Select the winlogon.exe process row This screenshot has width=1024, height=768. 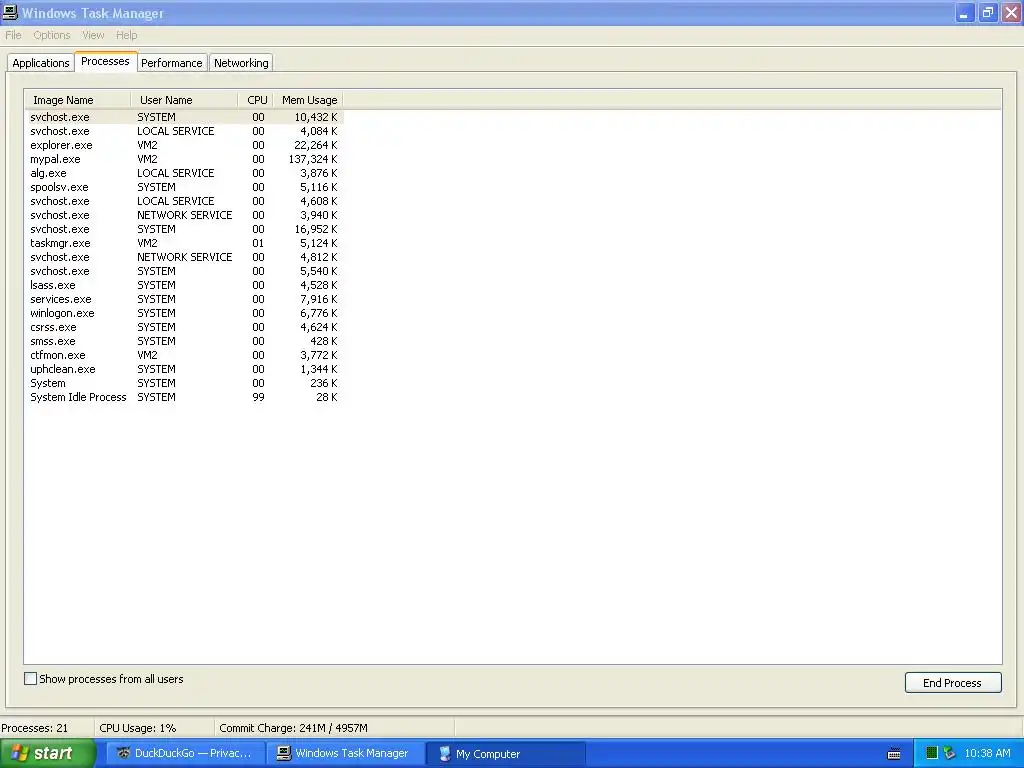pyautogui.click(x=184, y=313)
